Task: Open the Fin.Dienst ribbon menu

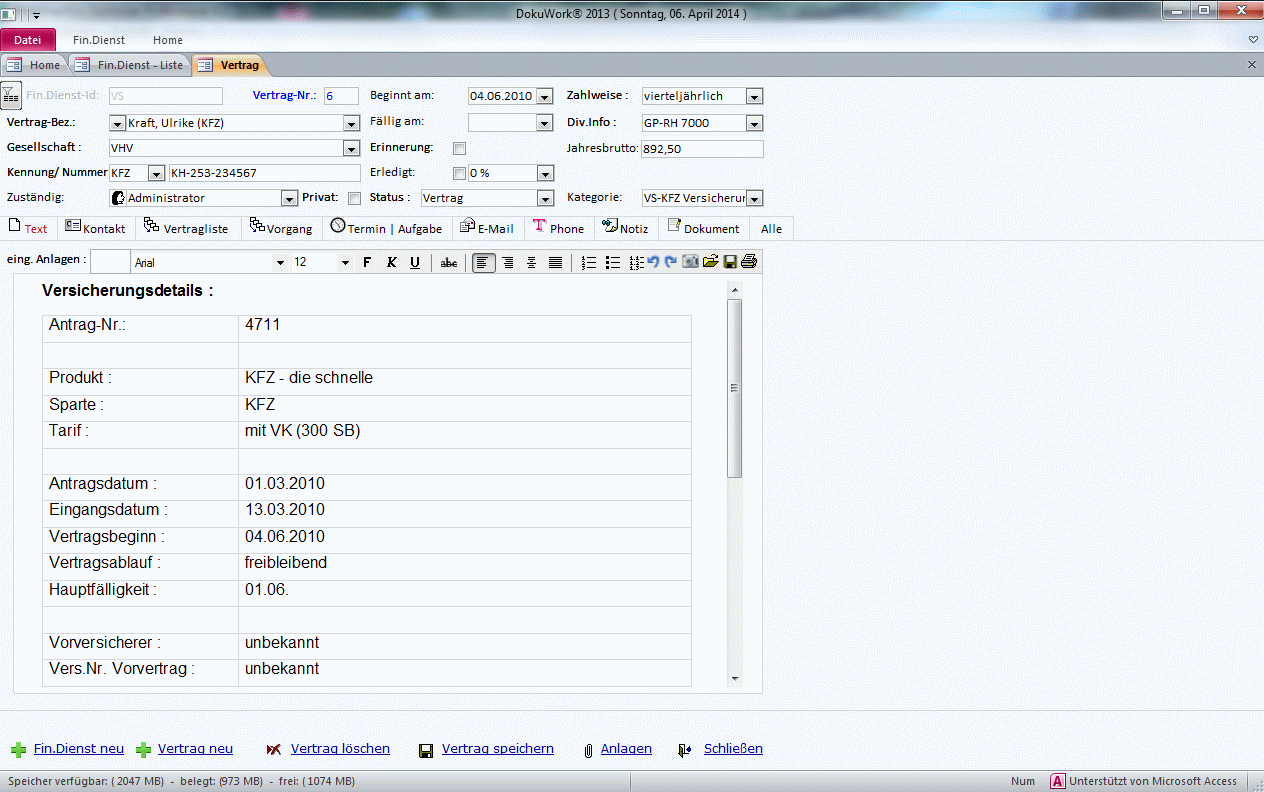Action: (x=99, y=40)
